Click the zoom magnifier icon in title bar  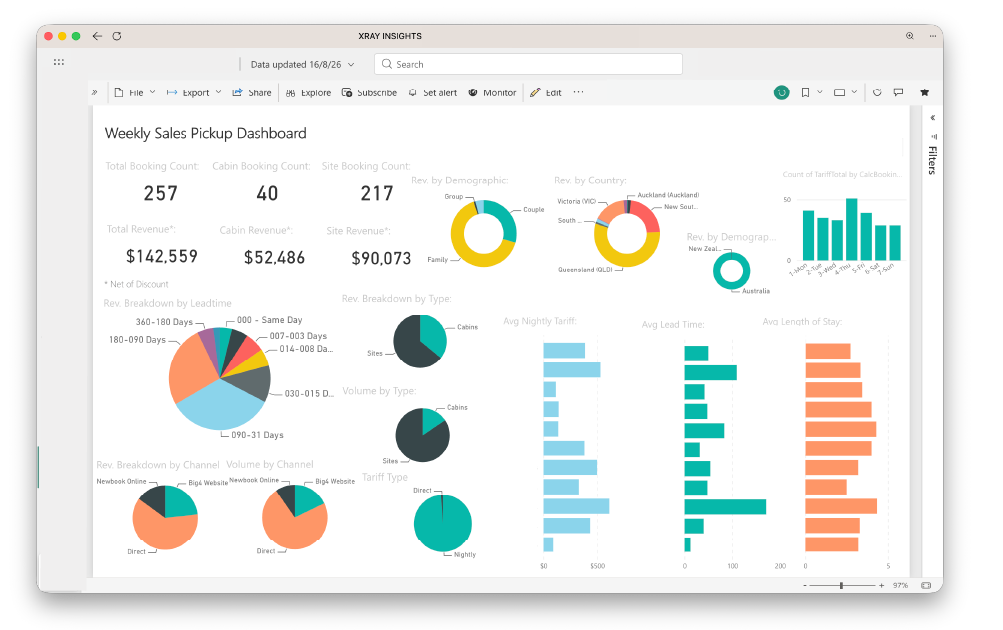click(x=909, y=36)
